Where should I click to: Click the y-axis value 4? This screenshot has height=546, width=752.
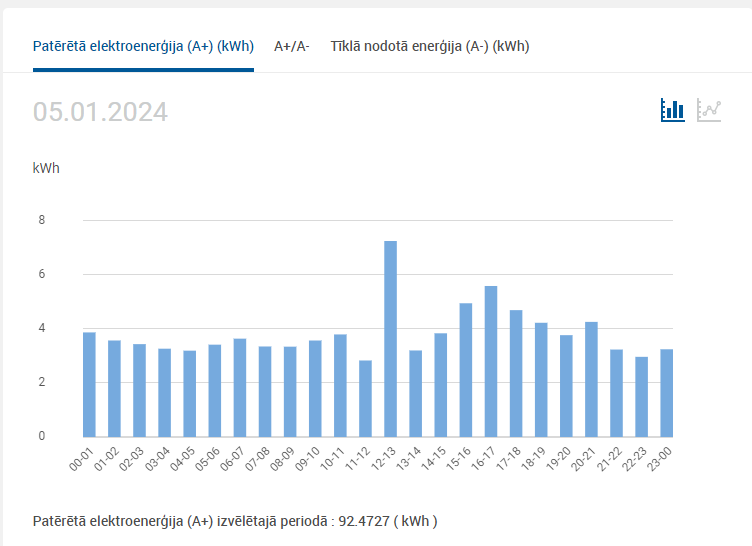(x=42, y=328)
